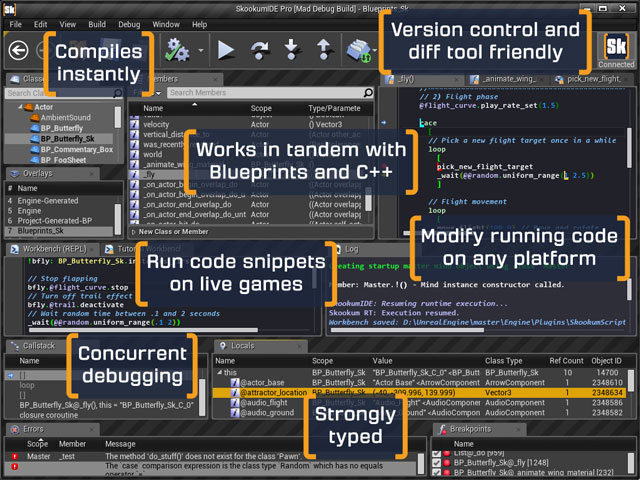This screenshot has width=640, height=480.
Task: Toggle the _animate_wing_material [232] breakpoint checkbox
Action: click(x=436, y=473)
